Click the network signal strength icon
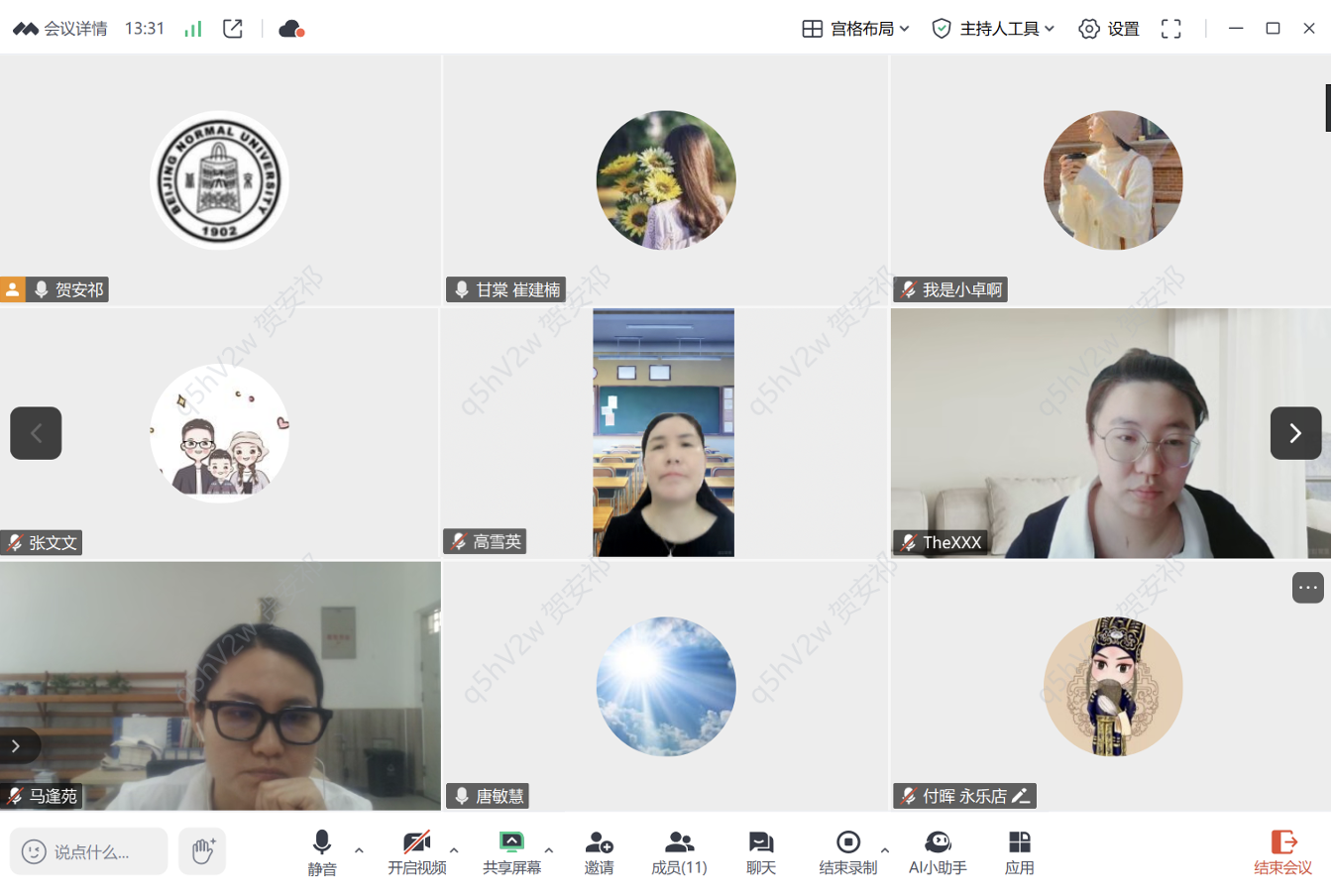This screenshot has height=896, width=1334. click(x=193, y=29)
